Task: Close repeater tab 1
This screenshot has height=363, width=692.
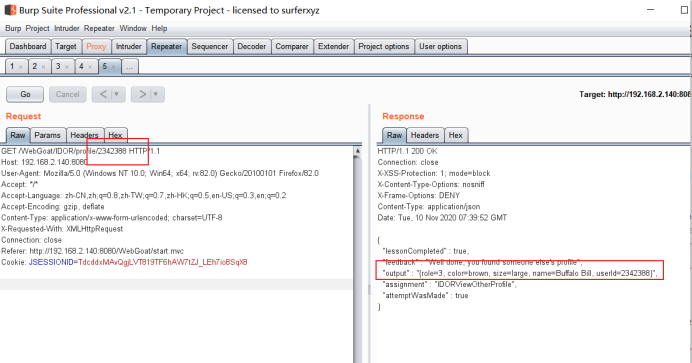Action: tap(20, 67)
